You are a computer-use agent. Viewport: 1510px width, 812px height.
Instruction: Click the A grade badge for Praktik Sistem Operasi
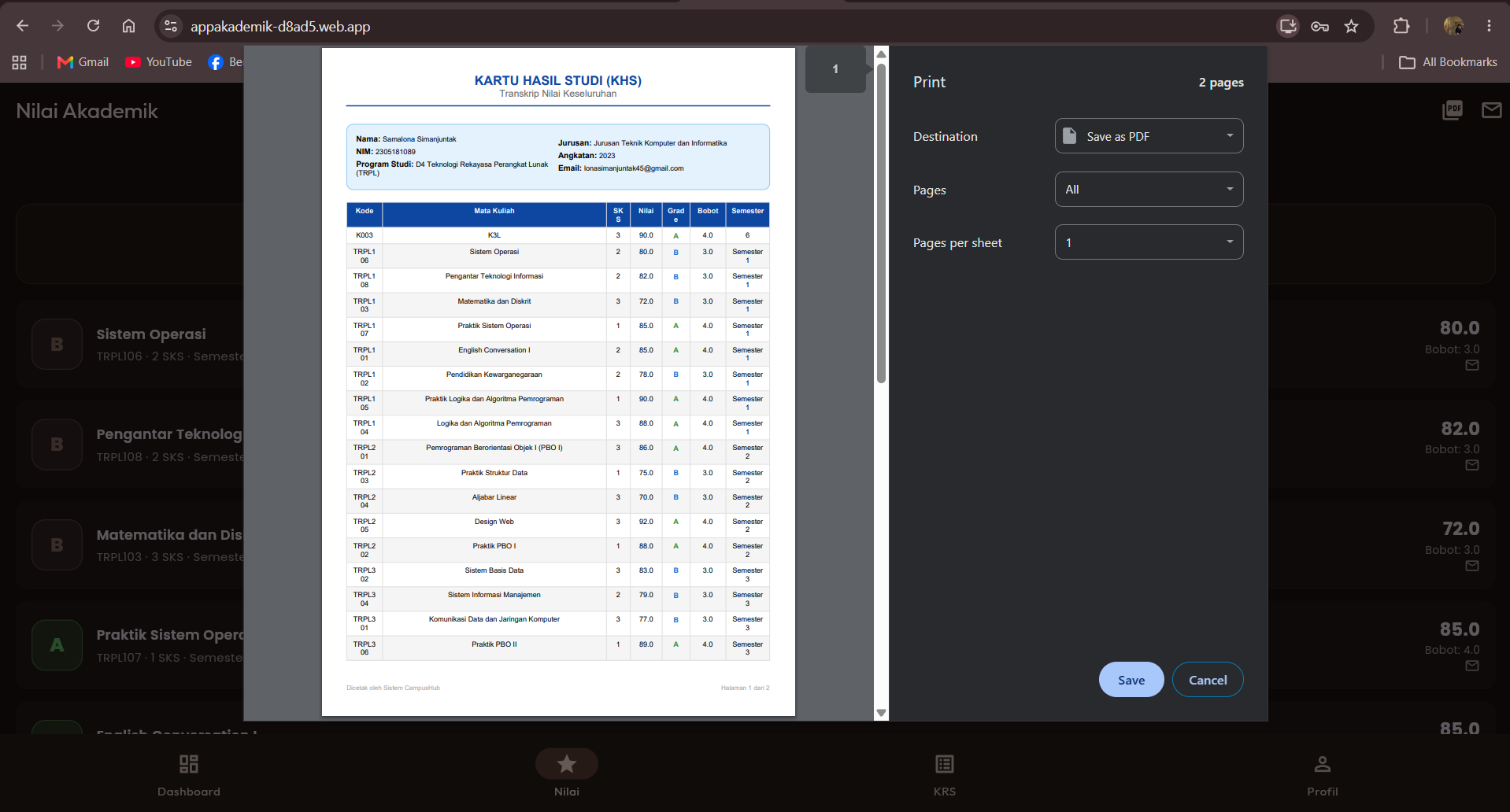pos(57,645)
